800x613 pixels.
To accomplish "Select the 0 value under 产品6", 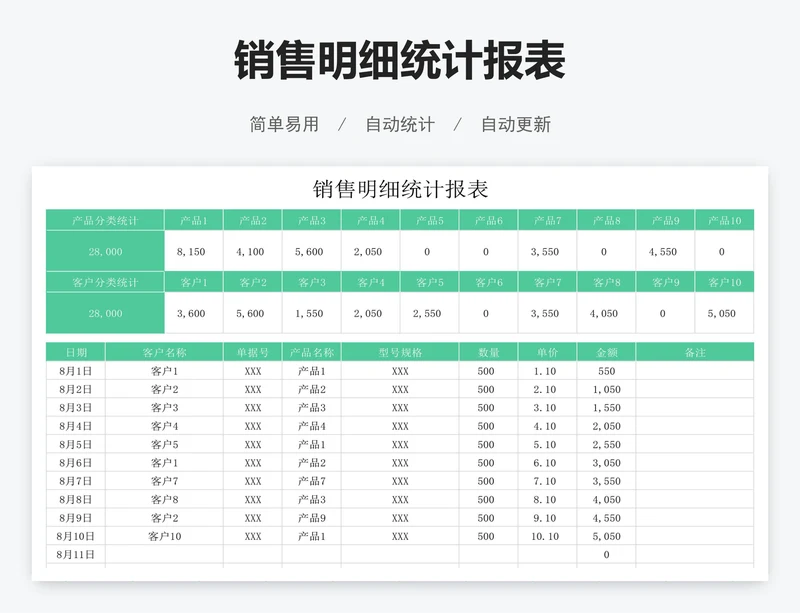I will click(x=486, y=252).
